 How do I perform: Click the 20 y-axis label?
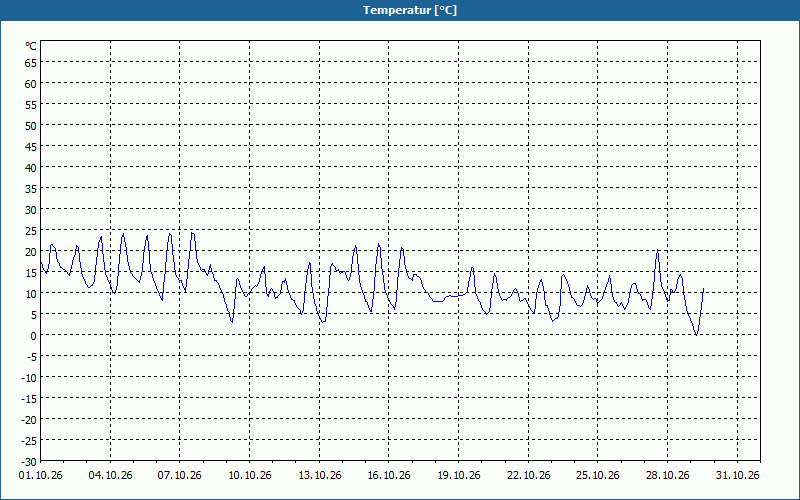pyautogui.click(x=31, y=252)
